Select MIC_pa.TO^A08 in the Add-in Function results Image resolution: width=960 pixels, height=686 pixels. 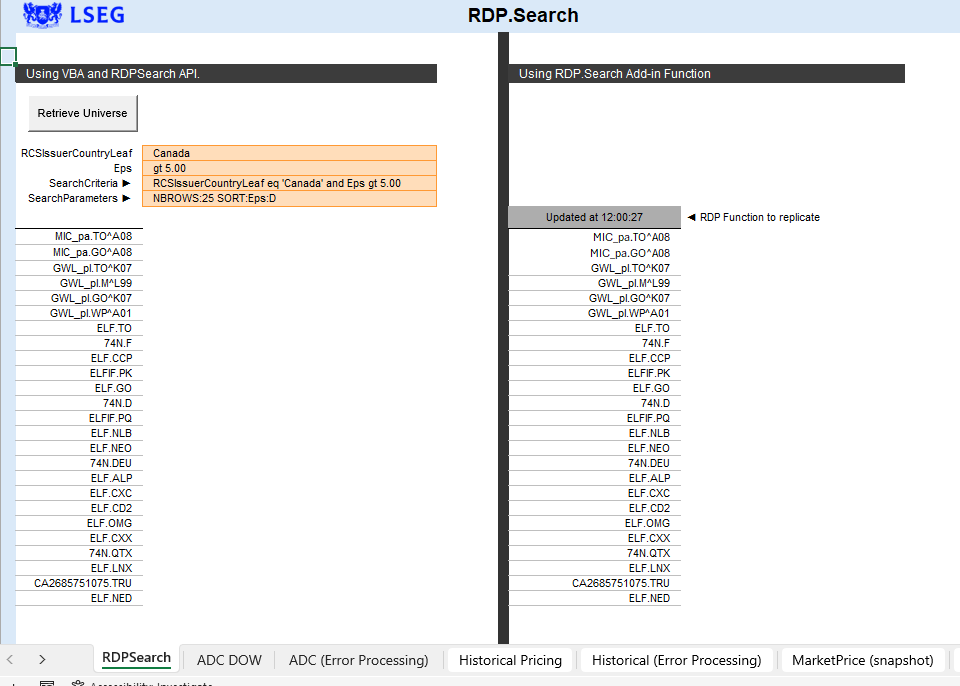pos(594,237)
